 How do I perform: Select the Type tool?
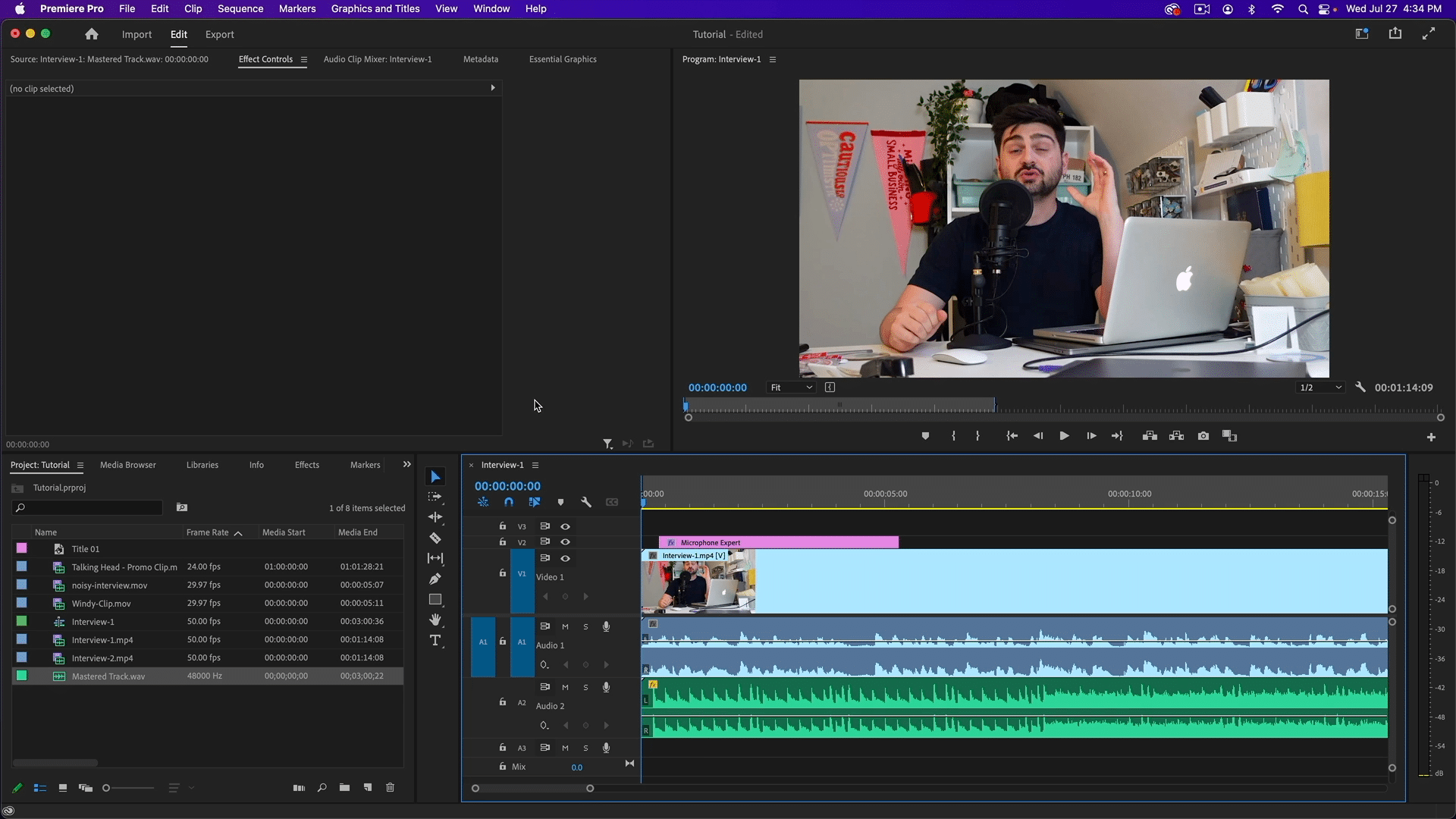[x=435, y=641]
